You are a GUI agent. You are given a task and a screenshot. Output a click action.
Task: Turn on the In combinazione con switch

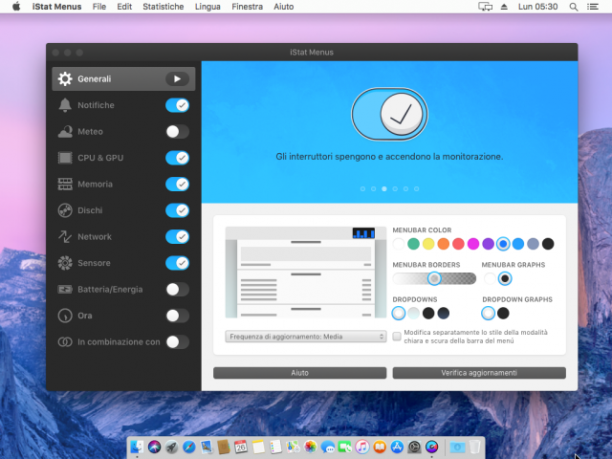177,342
